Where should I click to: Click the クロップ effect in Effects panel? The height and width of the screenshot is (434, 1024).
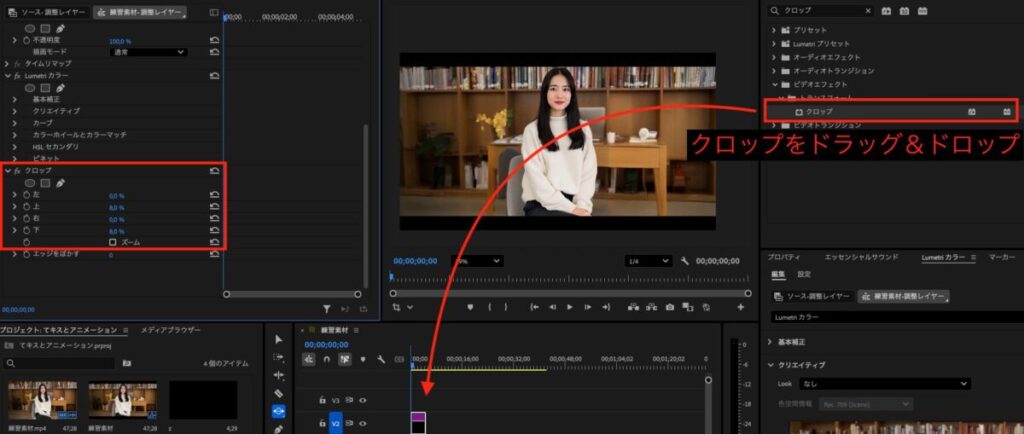point(818,111)
